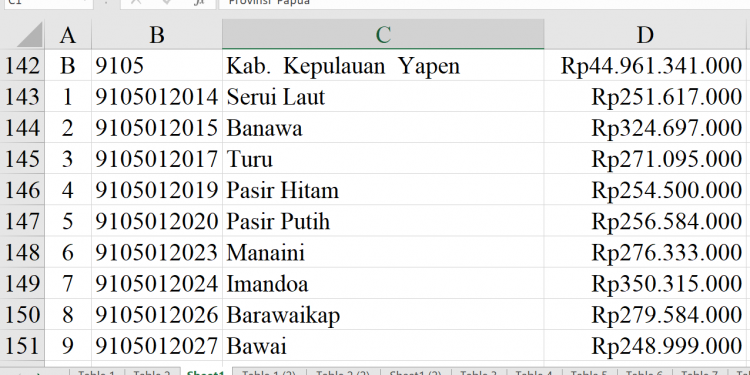The width and height of the screenshot is (750, 375).
Task: Click the Turu cell
Action: pos(383,158)
